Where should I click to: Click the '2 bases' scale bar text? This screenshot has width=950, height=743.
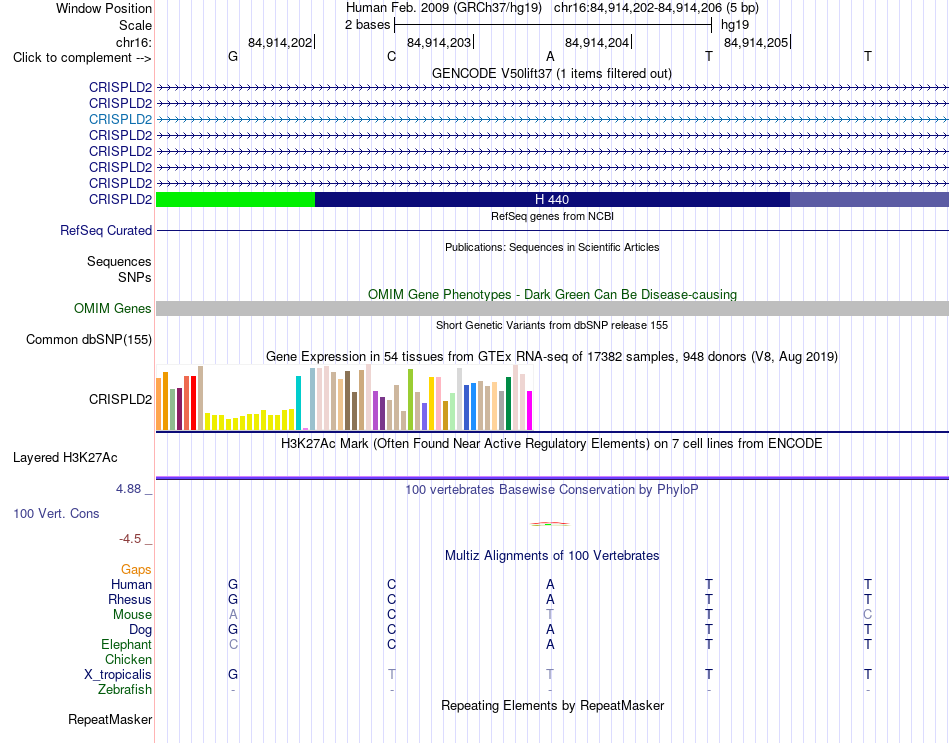[368, 25]
